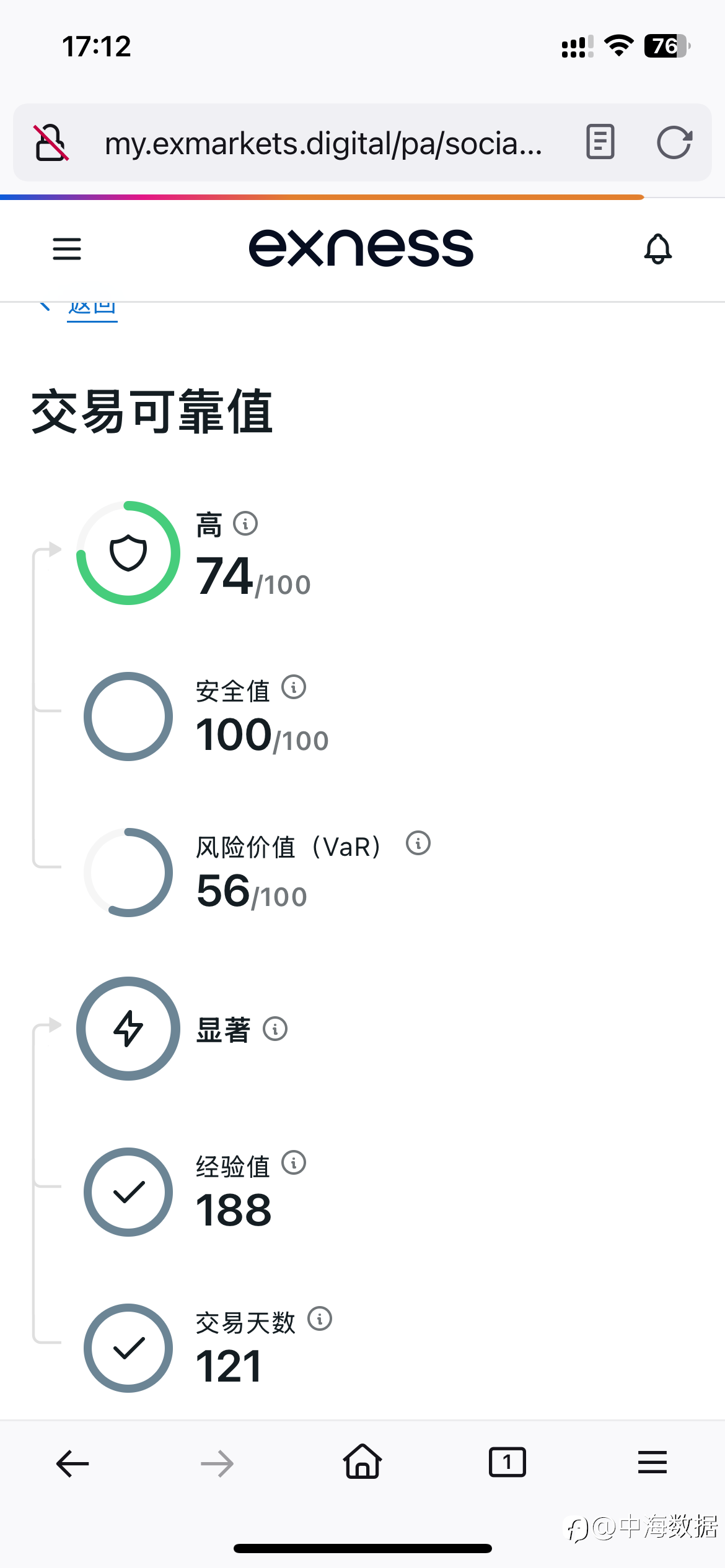Show info for 安全值 score
The image size is (725, 1568).
294,687
